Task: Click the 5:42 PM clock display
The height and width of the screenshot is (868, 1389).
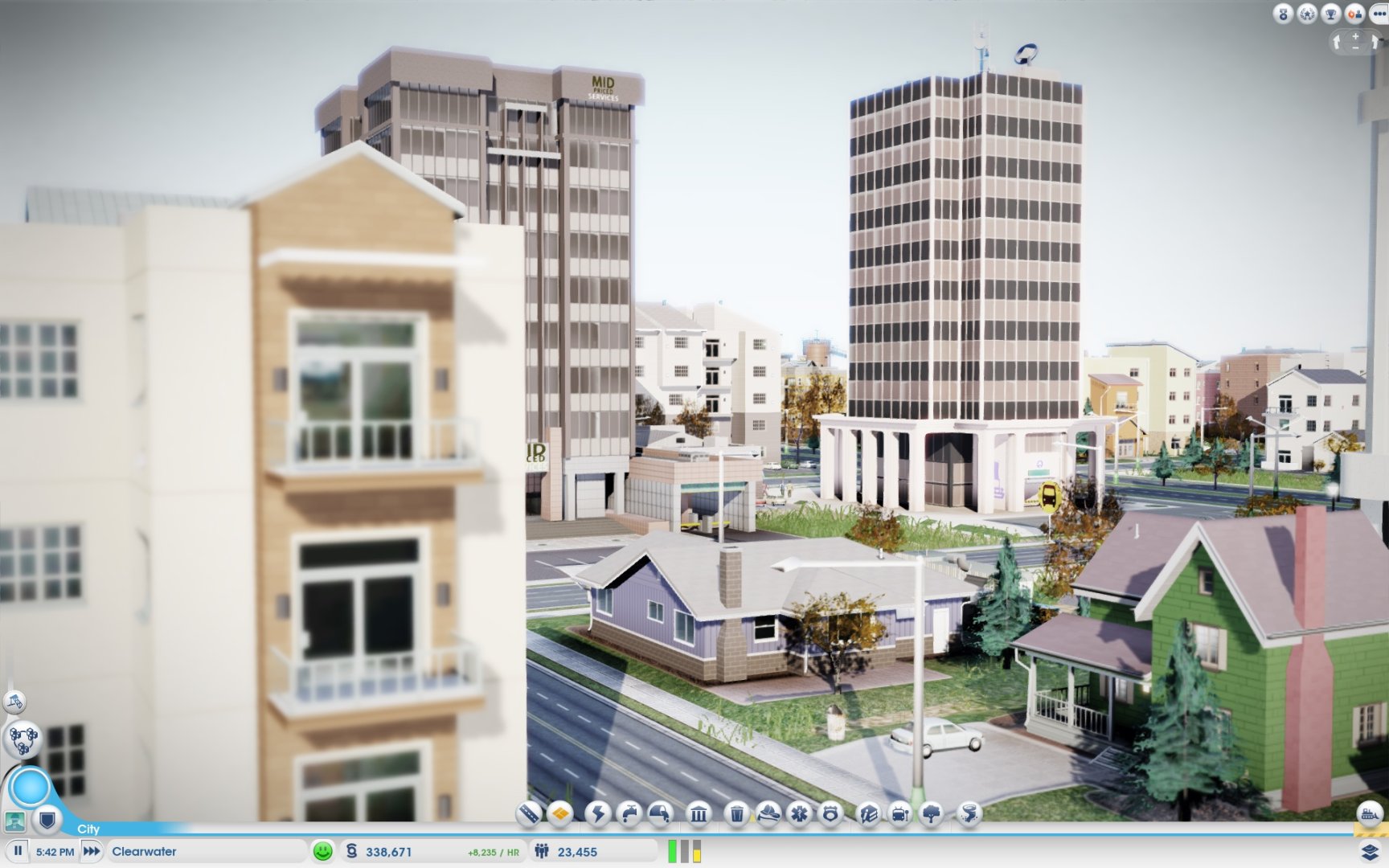Action: (x=55, y=852)
